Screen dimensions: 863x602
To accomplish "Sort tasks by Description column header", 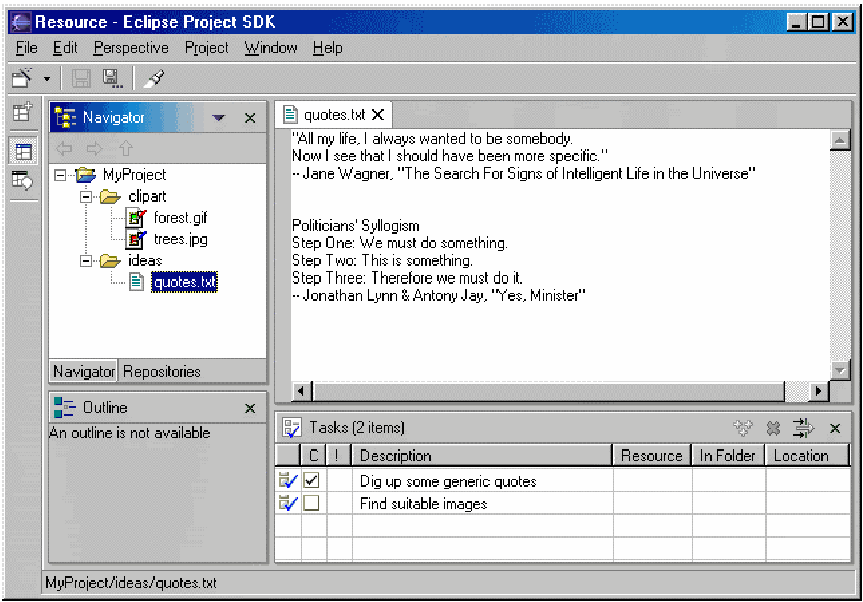I will point(483,456).
